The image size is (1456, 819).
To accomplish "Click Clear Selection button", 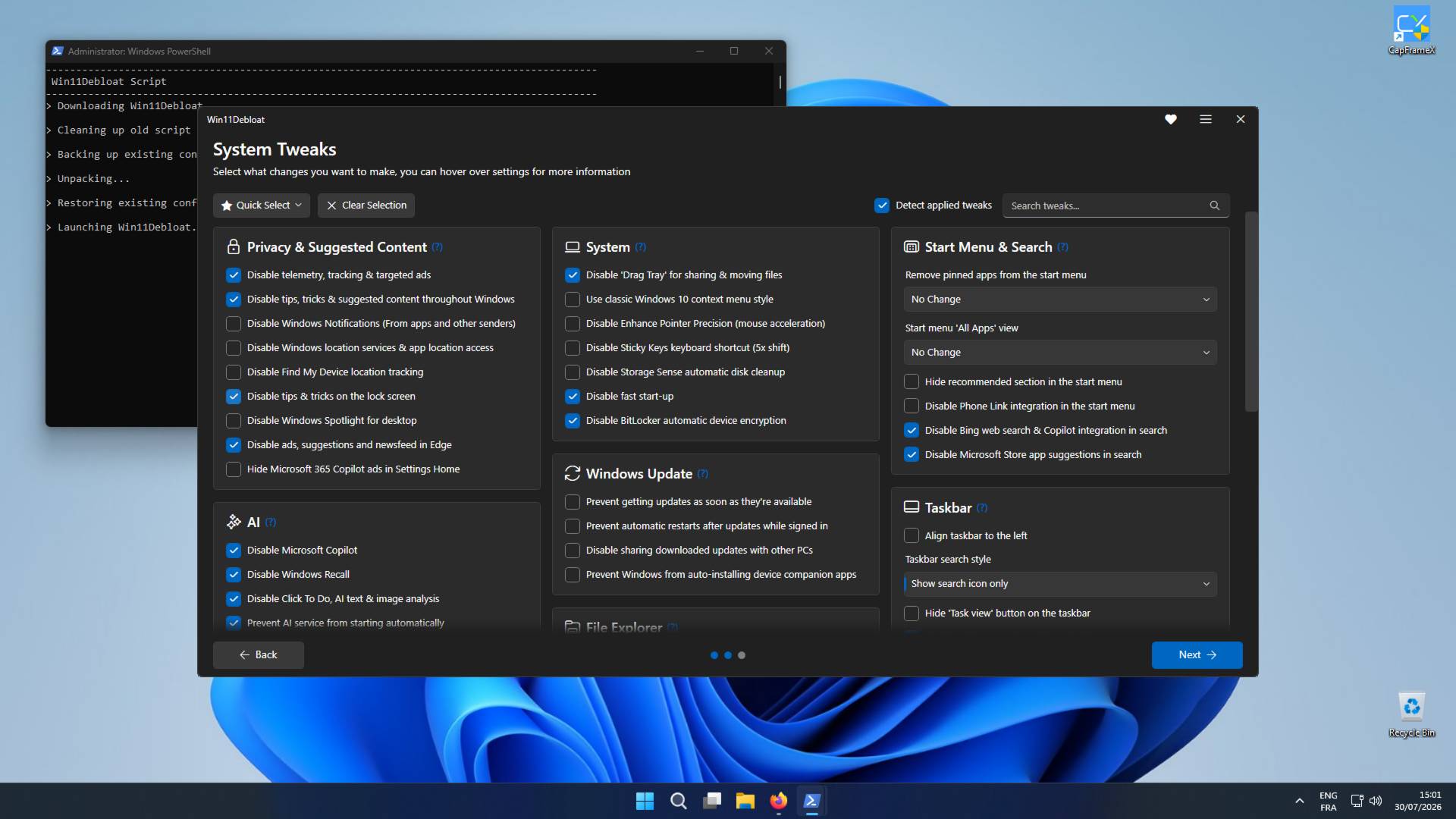I will click(x=366, y=206).
